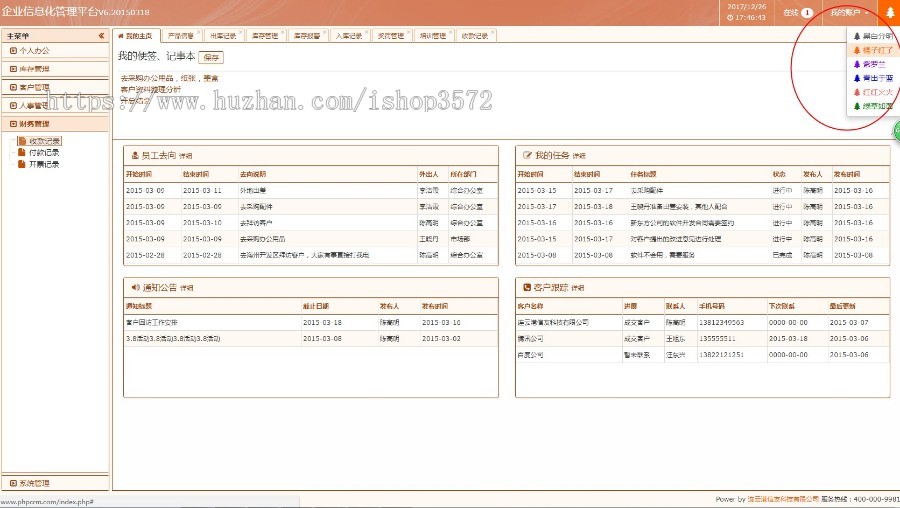Screen dimensions: 900x508
Task: Switch to the 产品信息 tab
Action: pyautogui.click(x=180, y=36)
